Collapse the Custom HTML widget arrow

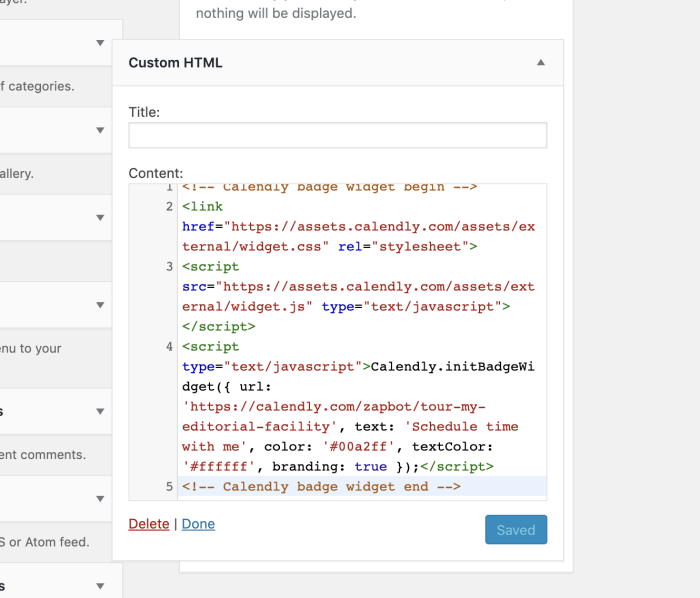(541, 63)
